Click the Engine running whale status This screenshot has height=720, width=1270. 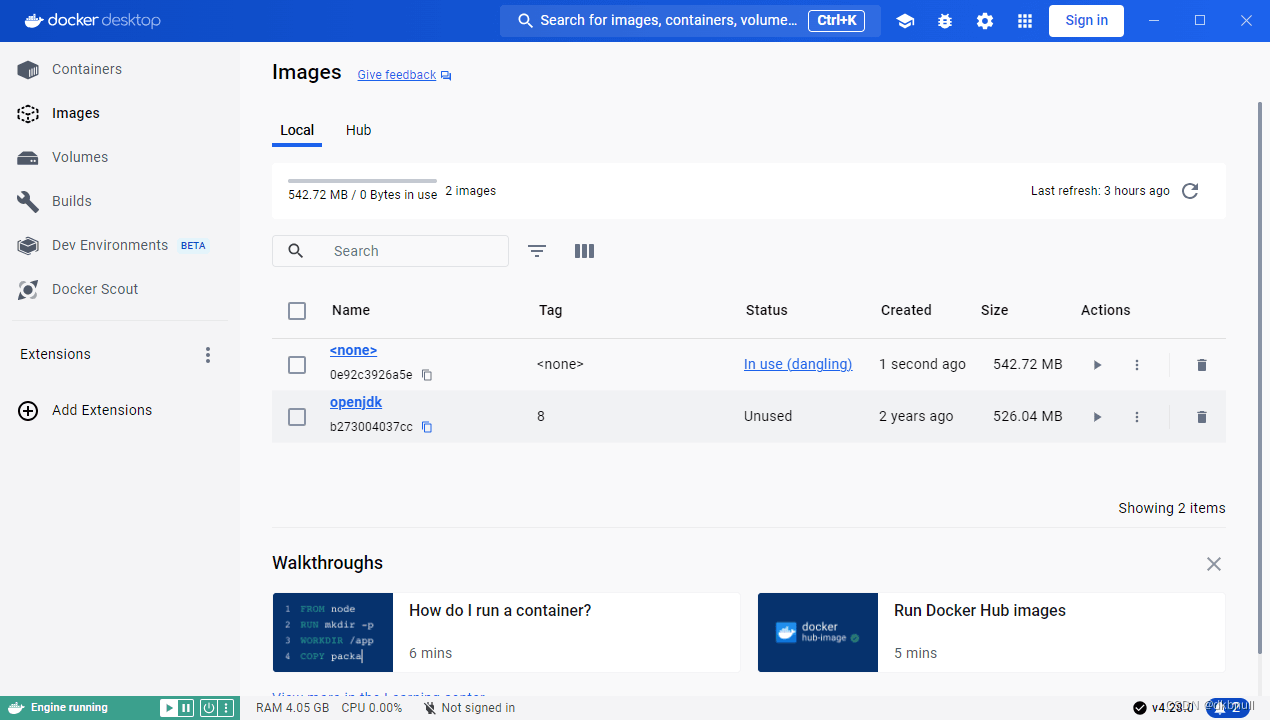coord(59,708)
